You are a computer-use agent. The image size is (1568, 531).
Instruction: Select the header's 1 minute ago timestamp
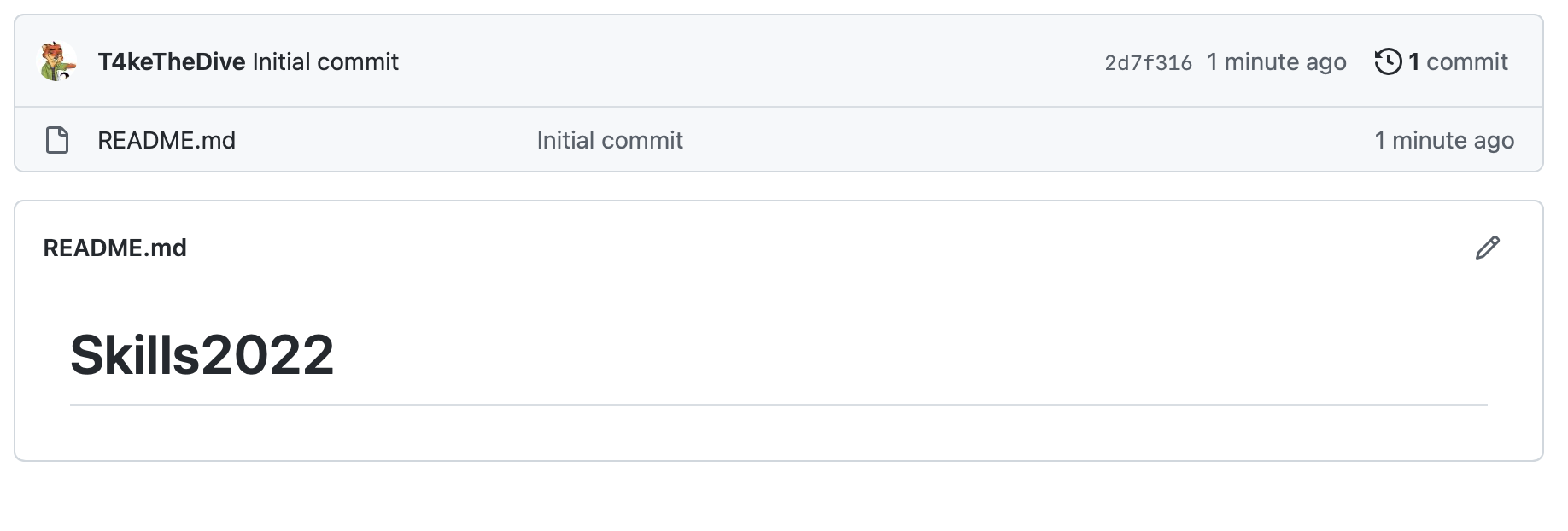point(1277,62)
